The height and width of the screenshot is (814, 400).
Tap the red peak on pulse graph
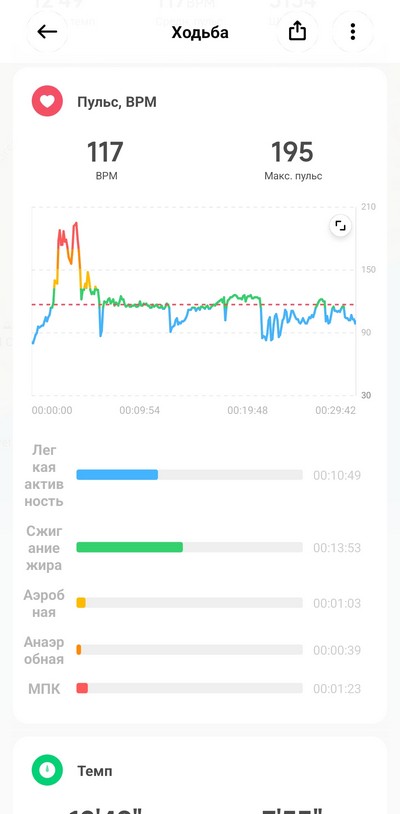tap(76, 224)
